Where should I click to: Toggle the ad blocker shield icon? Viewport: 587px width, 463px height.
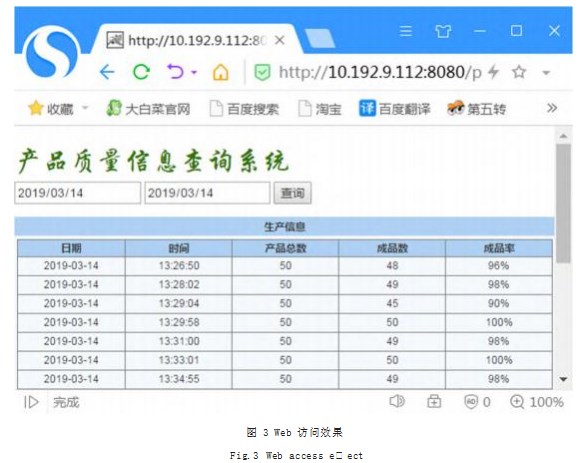coord(471,402)
